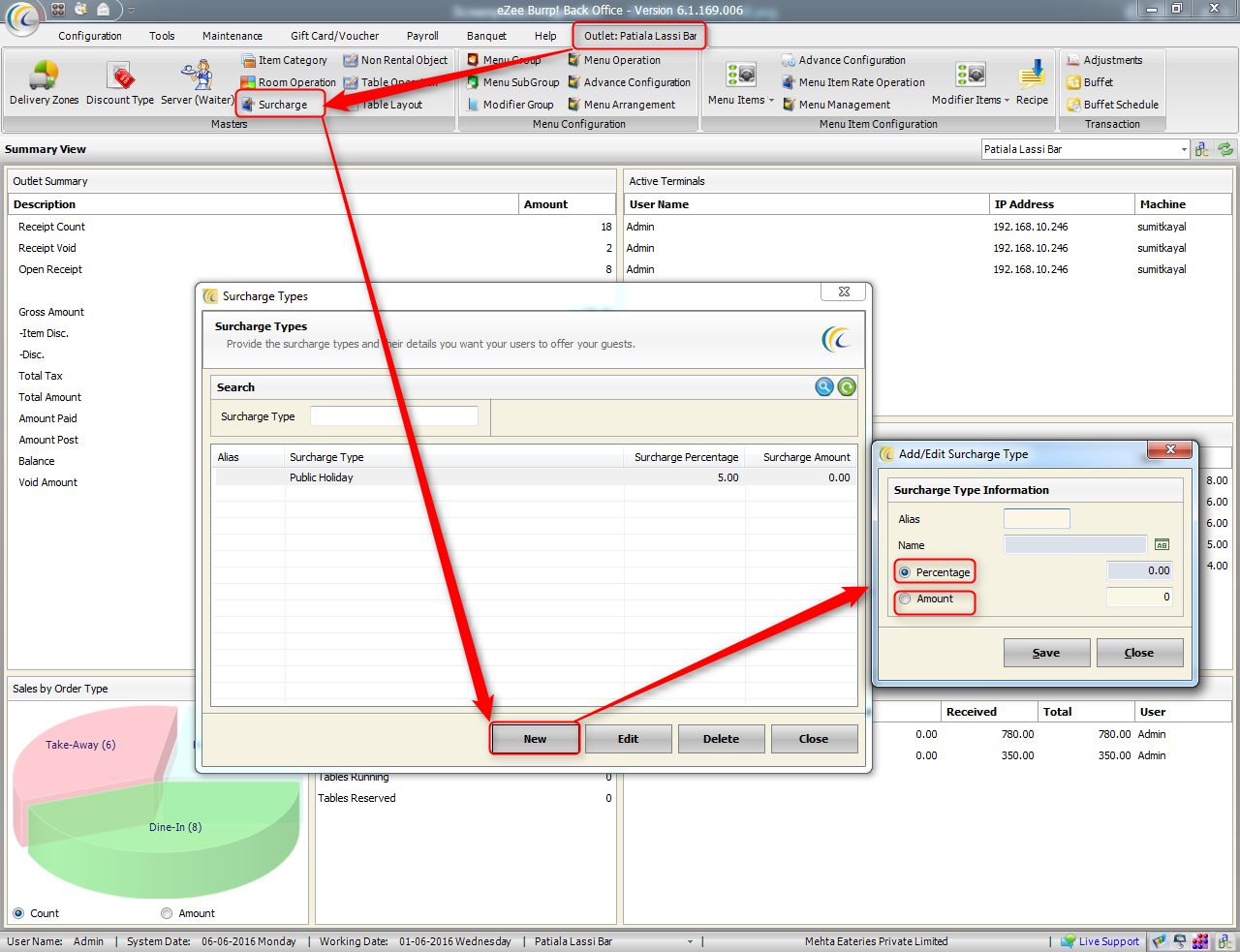Click Close in Add/Edit Surcharge Type
1240x952 pixels.
pyautogui.click(x=1139, y=653)
